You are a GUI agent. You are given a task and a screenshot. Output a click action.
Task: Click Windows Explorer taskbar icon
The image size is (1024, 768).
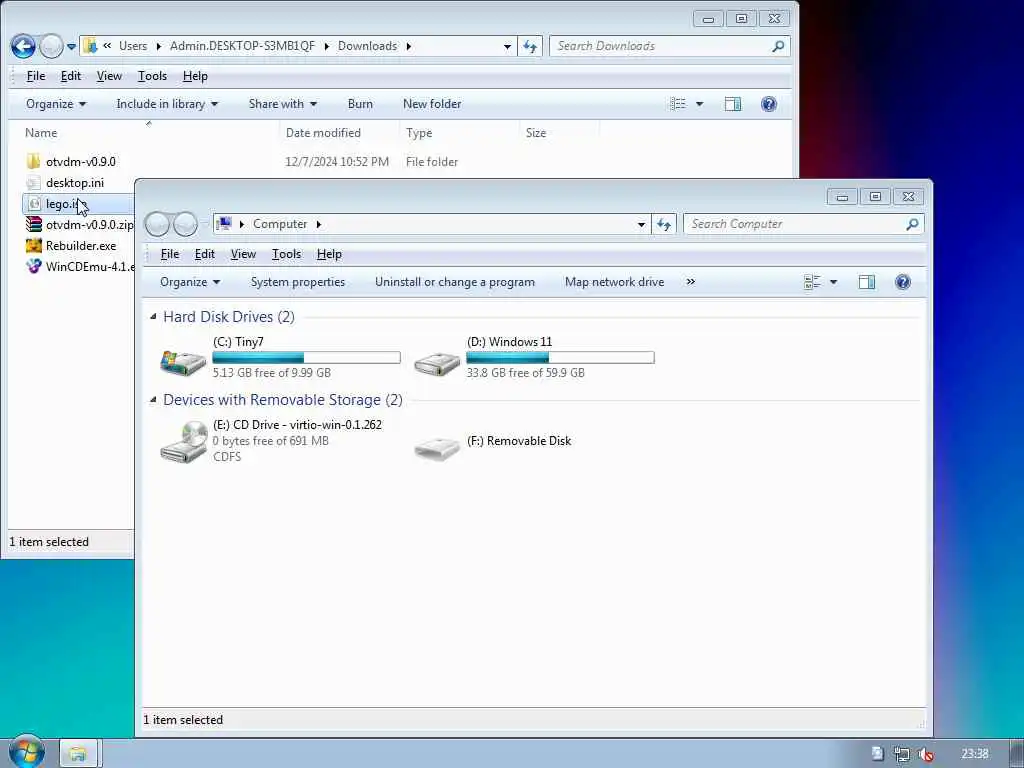[78, 754]
